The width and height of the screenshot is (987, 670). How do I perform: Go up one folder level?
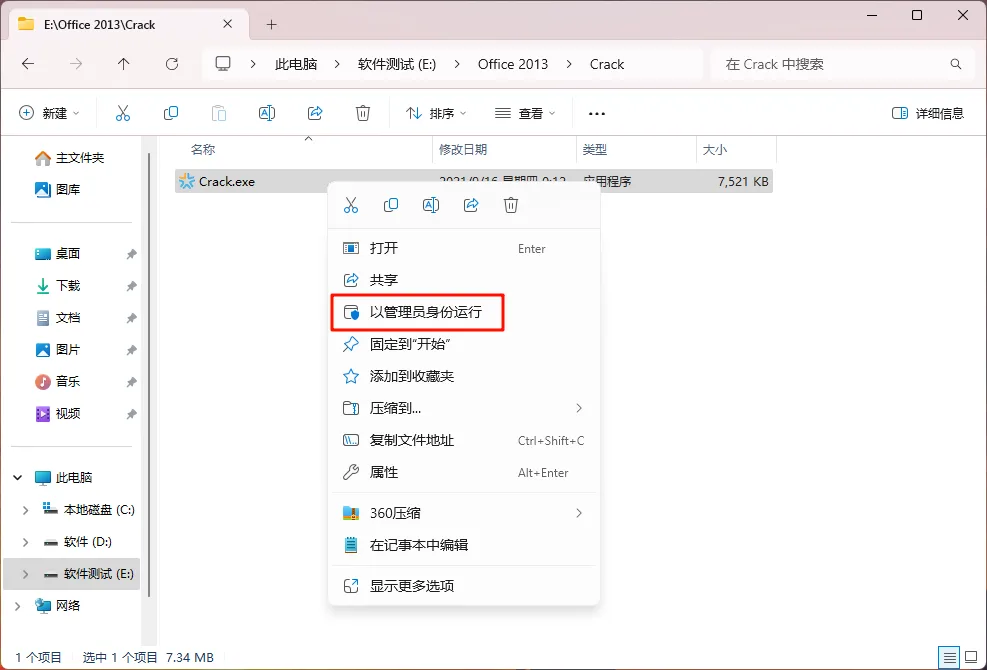[x=123, y=64]
